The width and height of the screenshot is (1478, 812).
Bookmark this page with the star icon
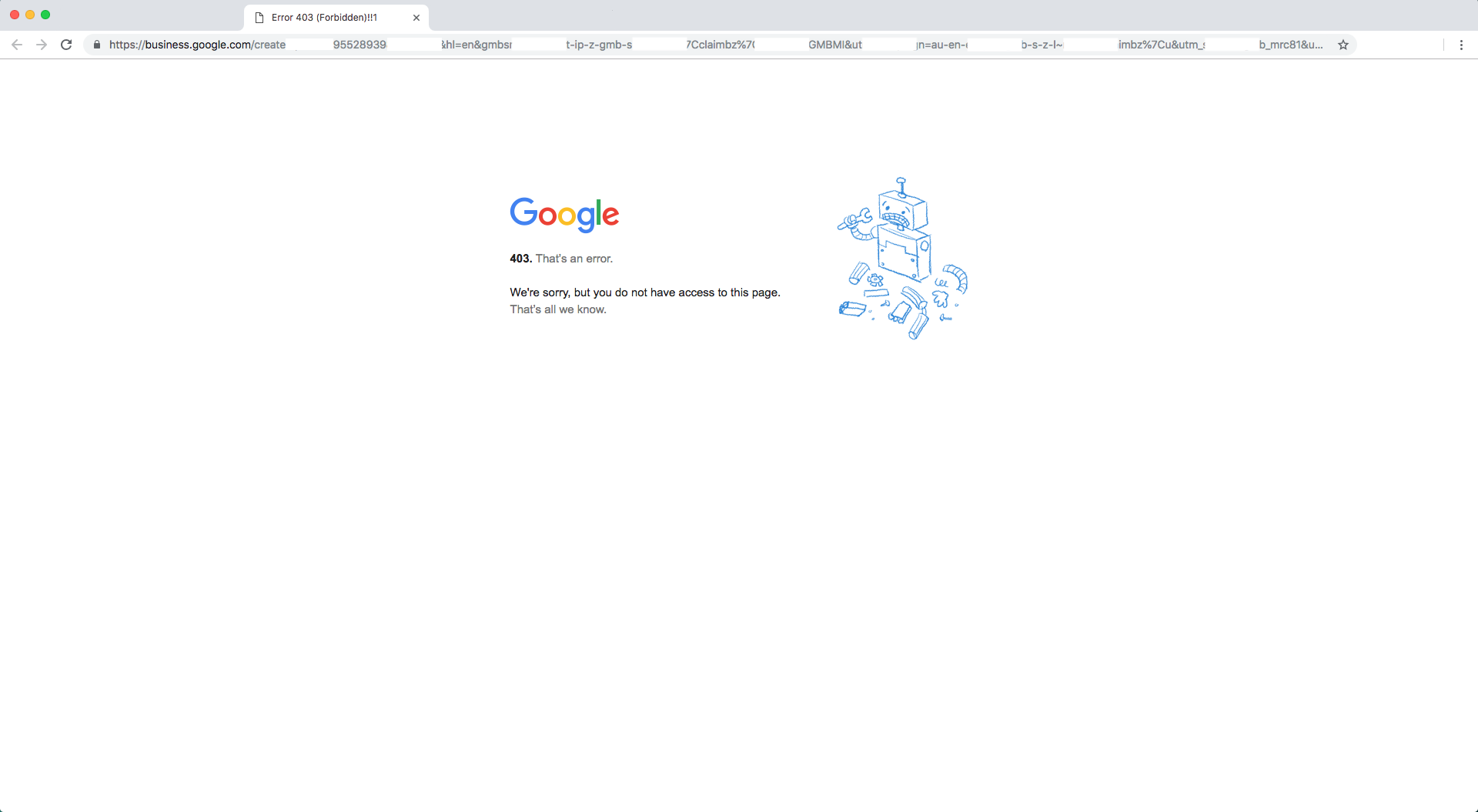point(1343,45)
